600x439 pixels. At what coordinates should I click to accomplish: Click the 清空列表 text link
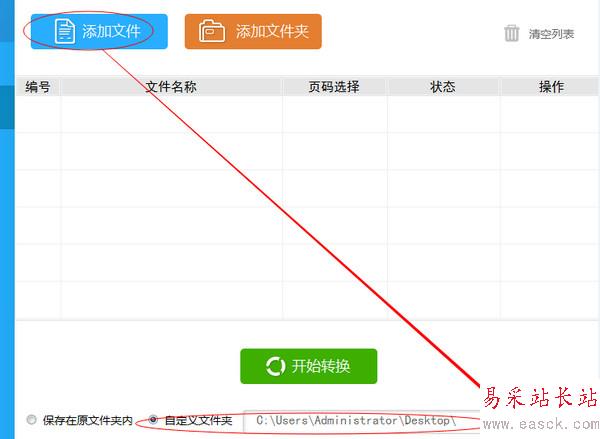pos(551,34)
